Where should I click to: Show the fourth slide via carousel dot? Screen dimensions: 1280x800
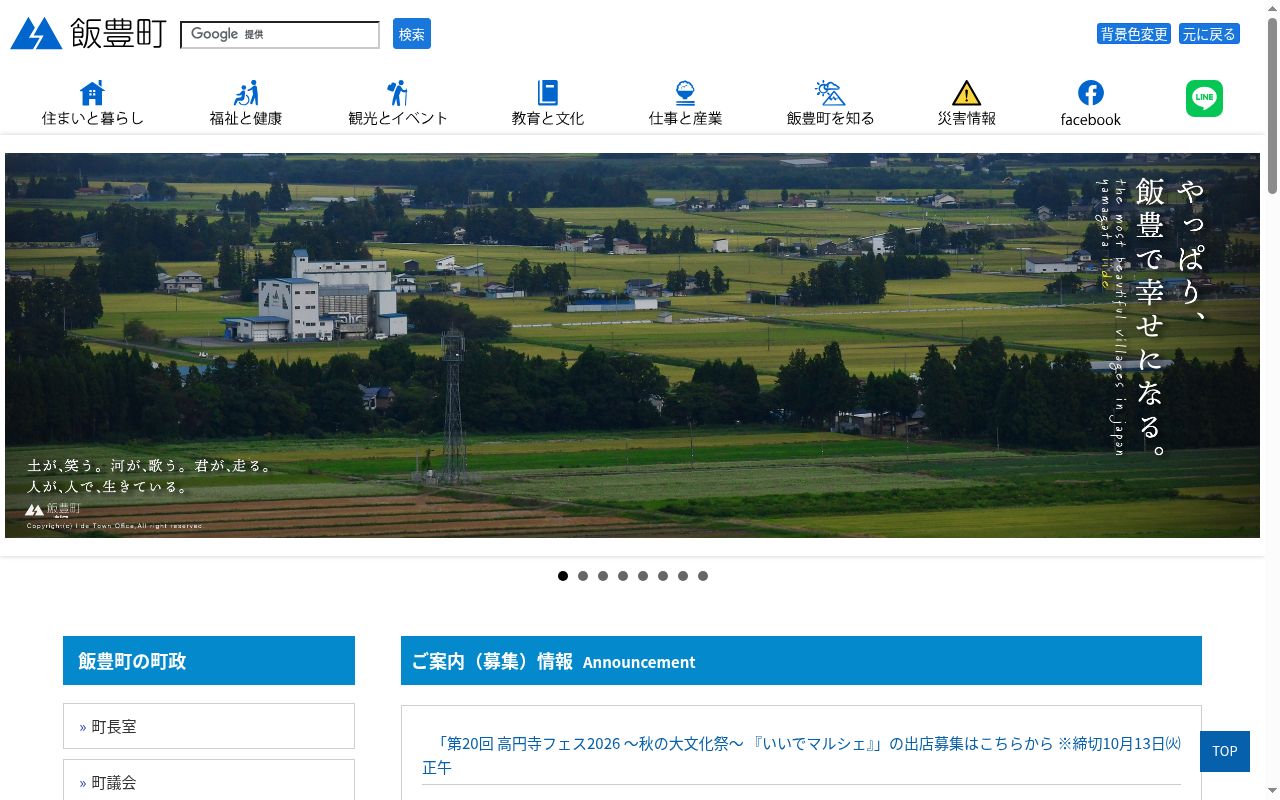pos(623,576)
